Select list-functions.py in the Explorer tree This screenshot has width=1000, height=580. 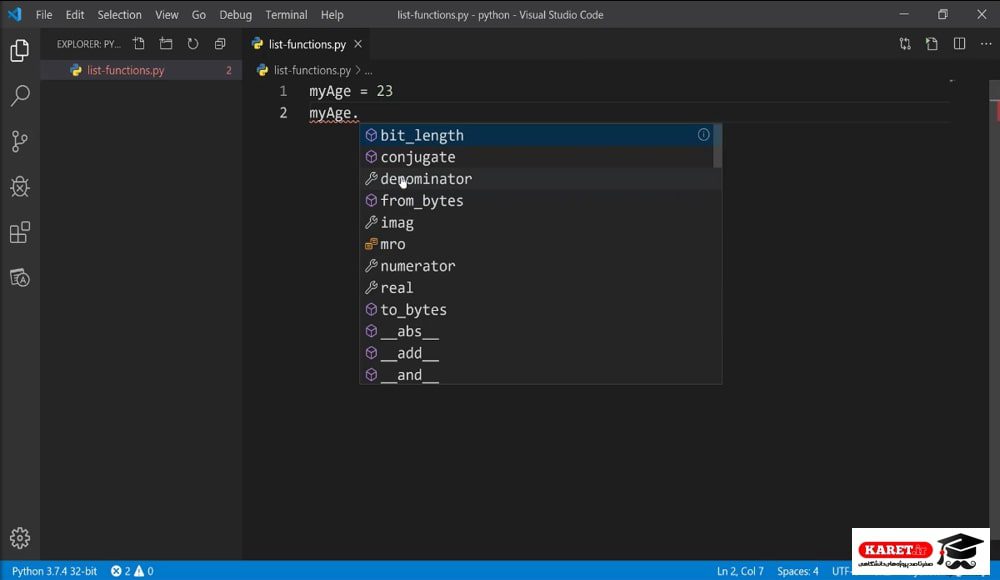coord(141,70)
